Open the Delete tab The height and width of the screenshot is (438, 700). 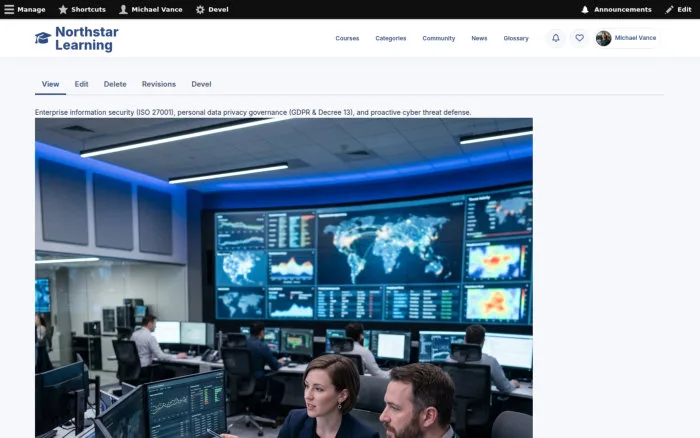pyautogui.click(x=115, y=84)
